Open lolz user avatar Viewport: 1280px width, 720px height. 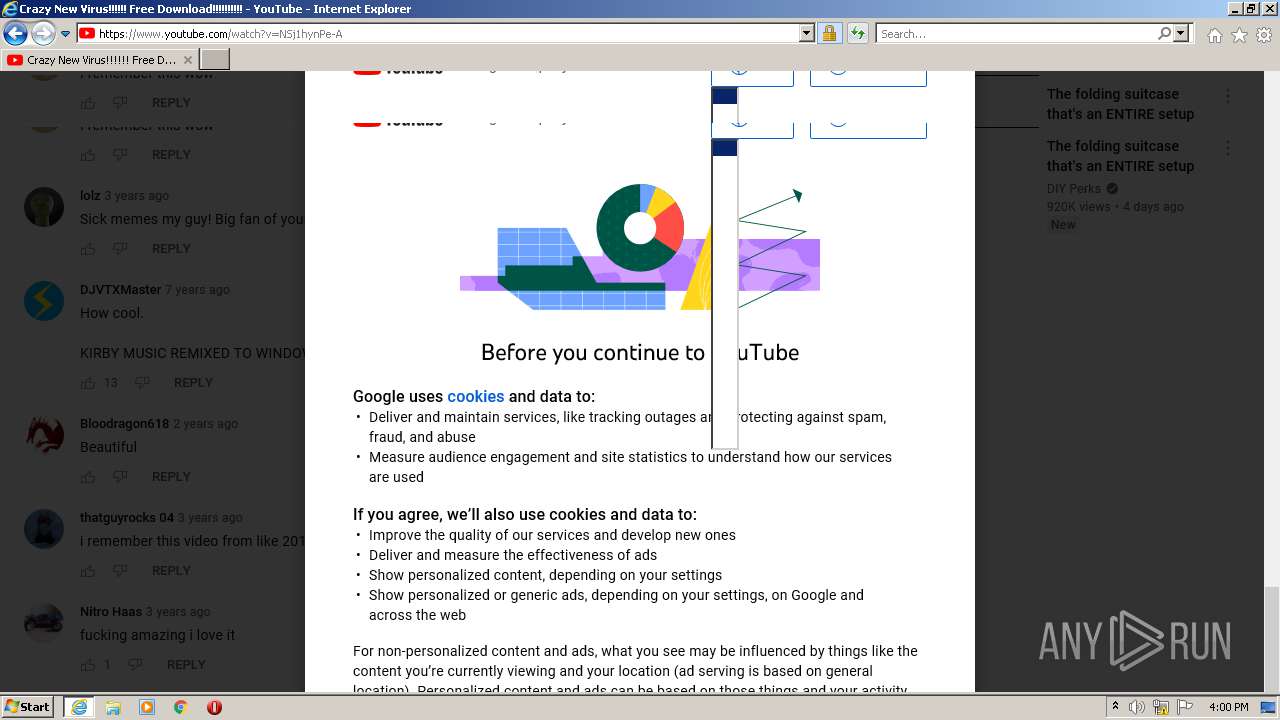(44, 207)
